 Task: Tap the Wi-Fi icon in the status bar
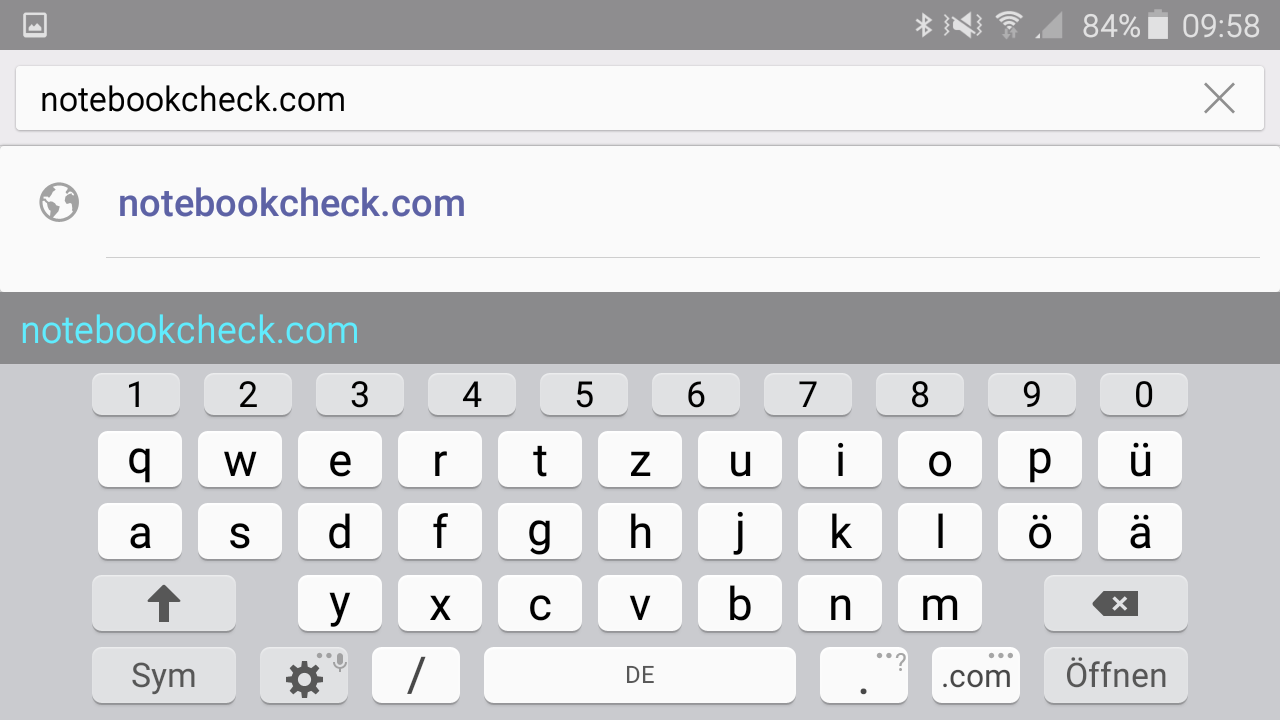click(1009, 25)
